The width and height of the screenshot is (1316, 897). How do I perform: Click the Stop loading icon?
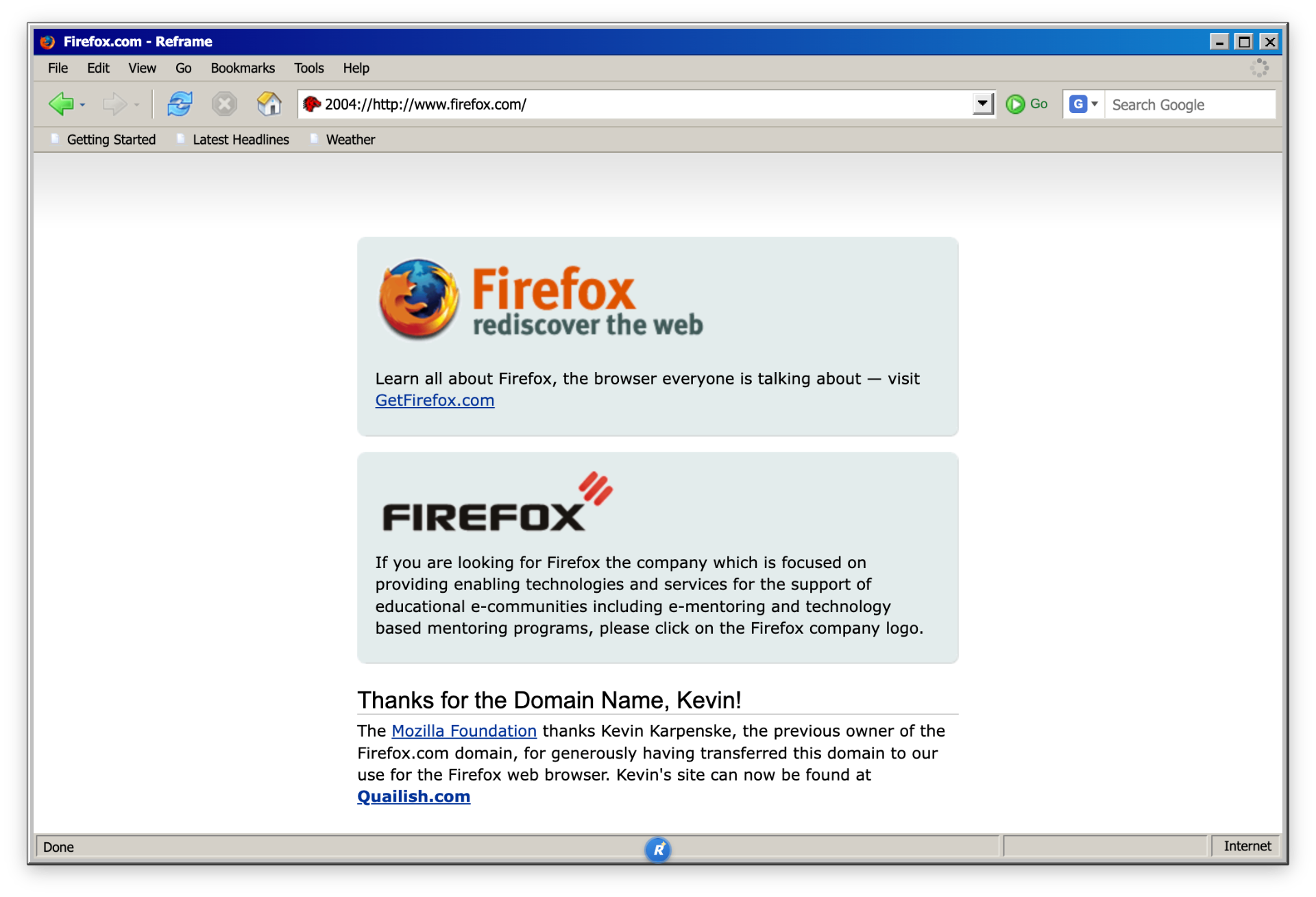[224, 104]
